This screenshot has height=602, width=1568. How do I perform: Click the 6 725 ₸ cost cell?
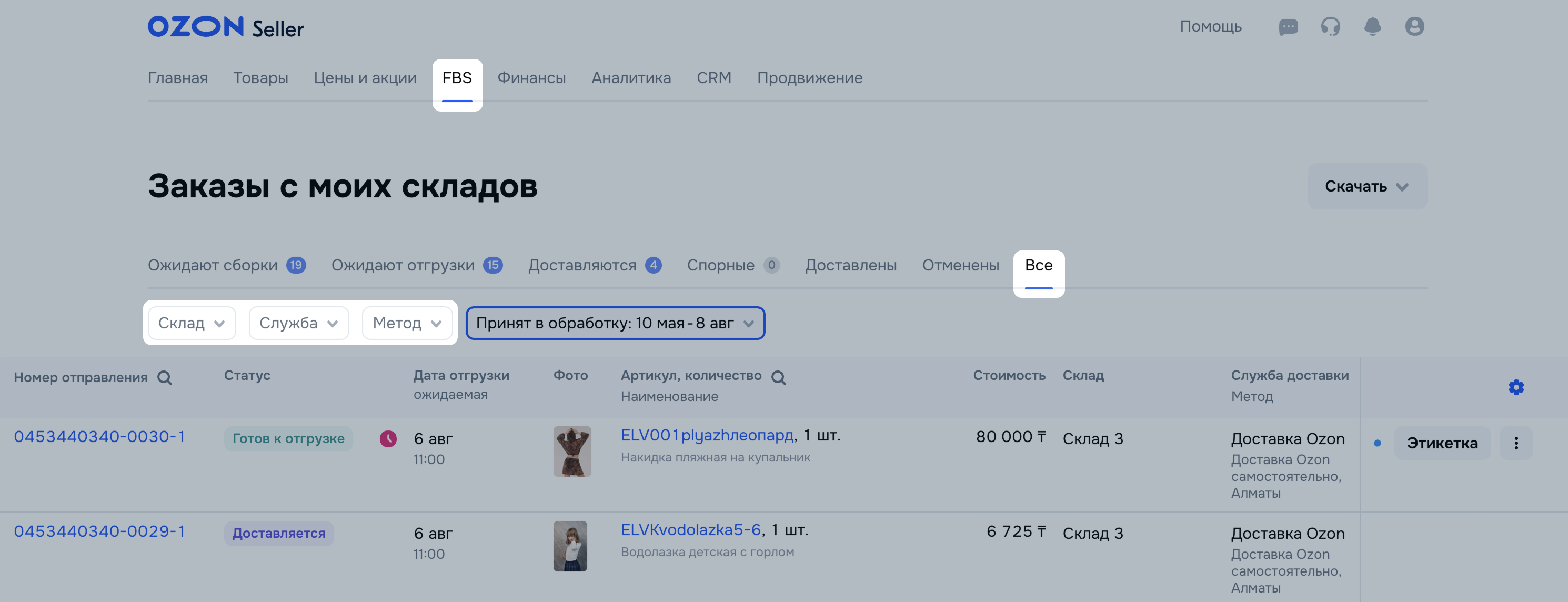tap(1016, 531)
